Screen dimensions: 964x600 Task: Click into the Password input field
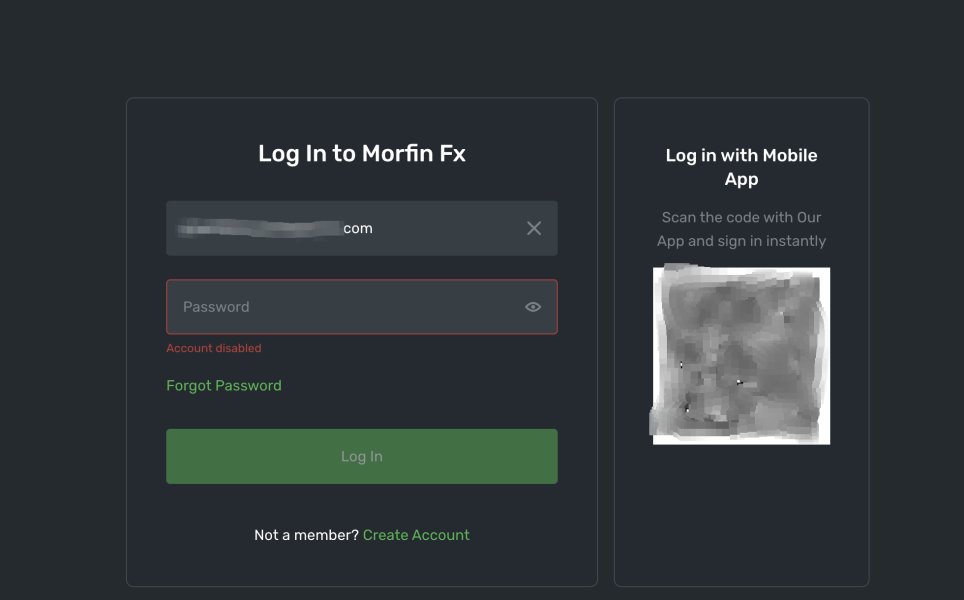click(350, 307)
